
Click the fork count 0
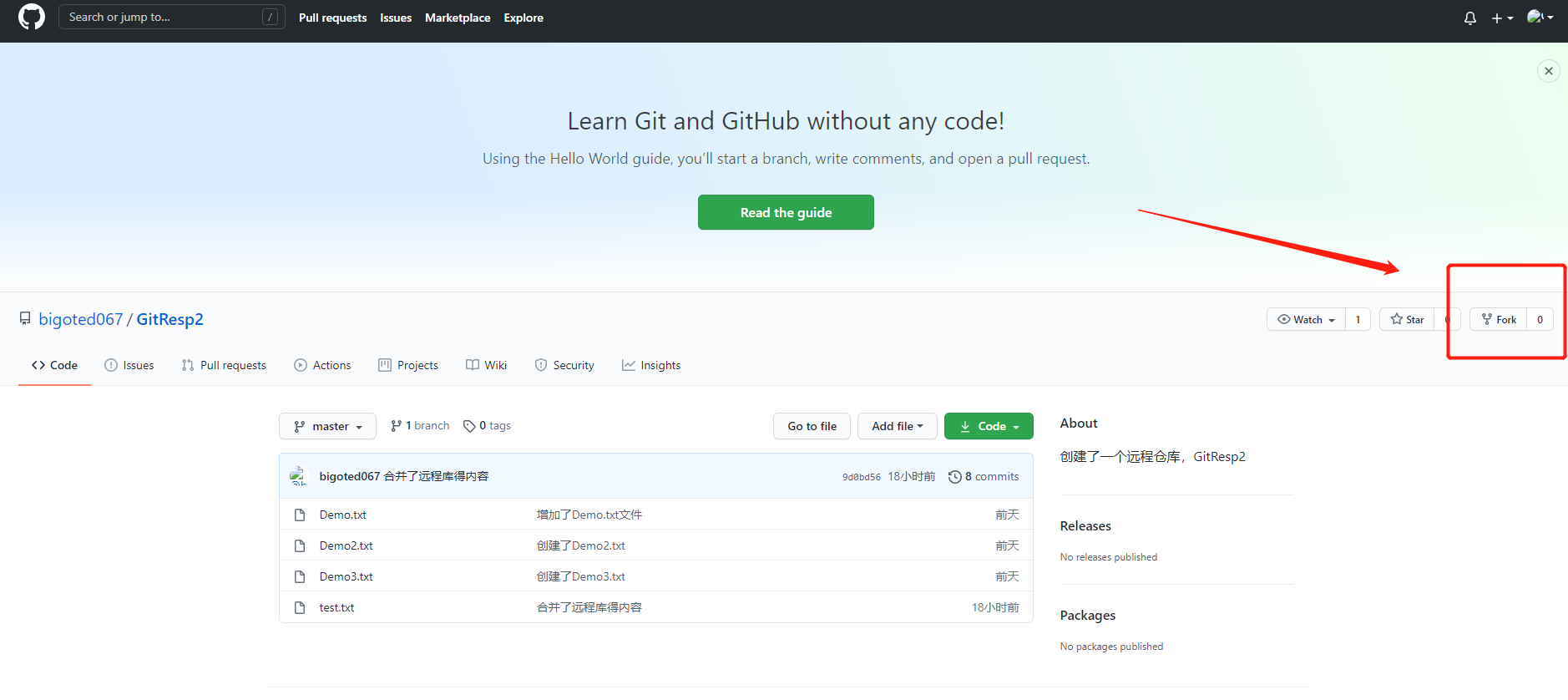1540,319
